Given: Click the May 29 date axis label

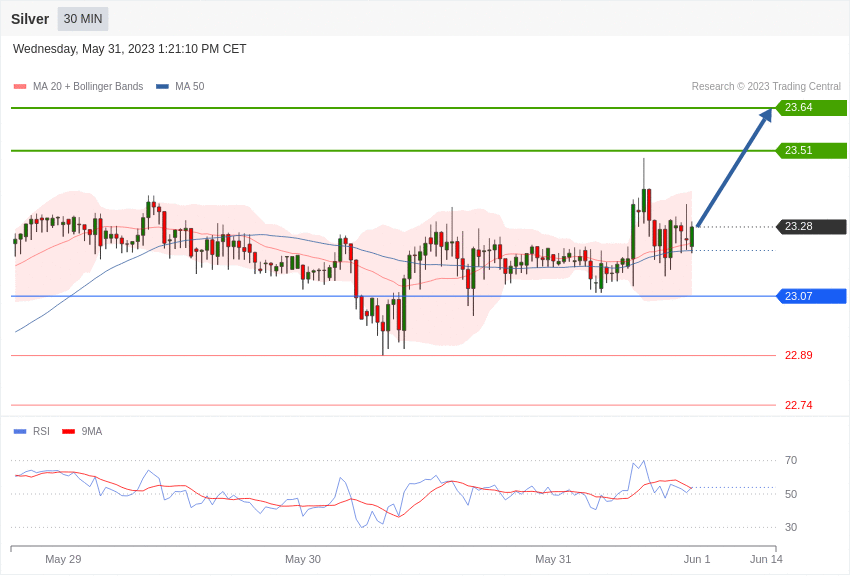Looking at the screenshot, I should [63, 559].
